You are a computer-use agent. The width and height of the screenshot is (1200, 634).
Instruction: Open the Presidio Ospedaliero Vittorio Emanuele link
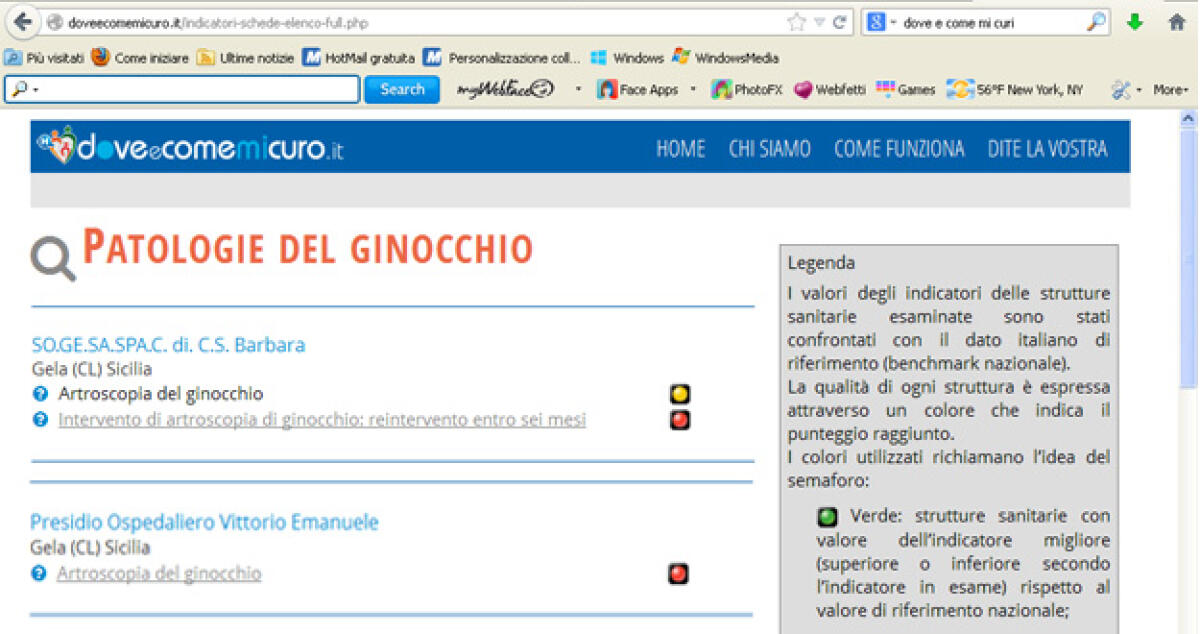pos(204,522)
